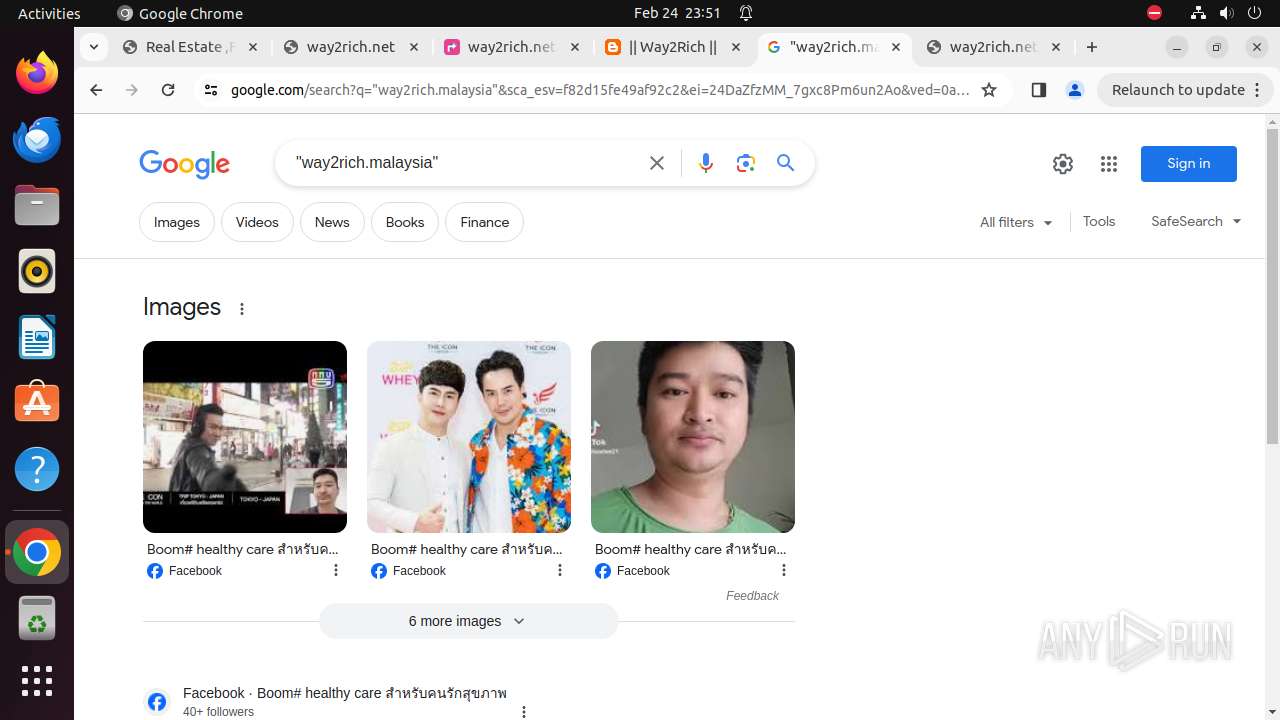Filter results by Videos
1280x720 pixels.
point(257,222)
